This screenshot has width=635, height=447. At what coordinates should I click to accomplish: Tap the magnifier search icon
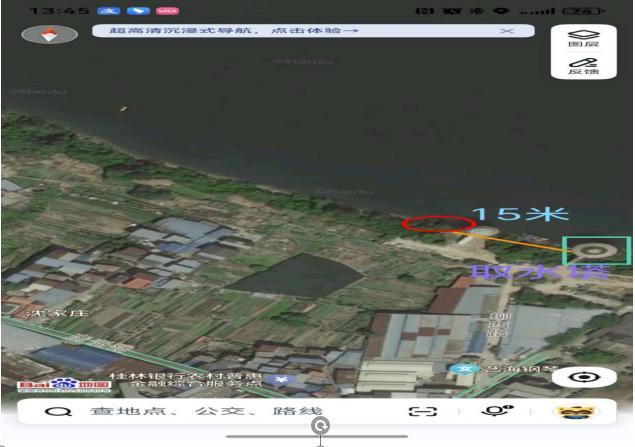click(x=61, y=412)
